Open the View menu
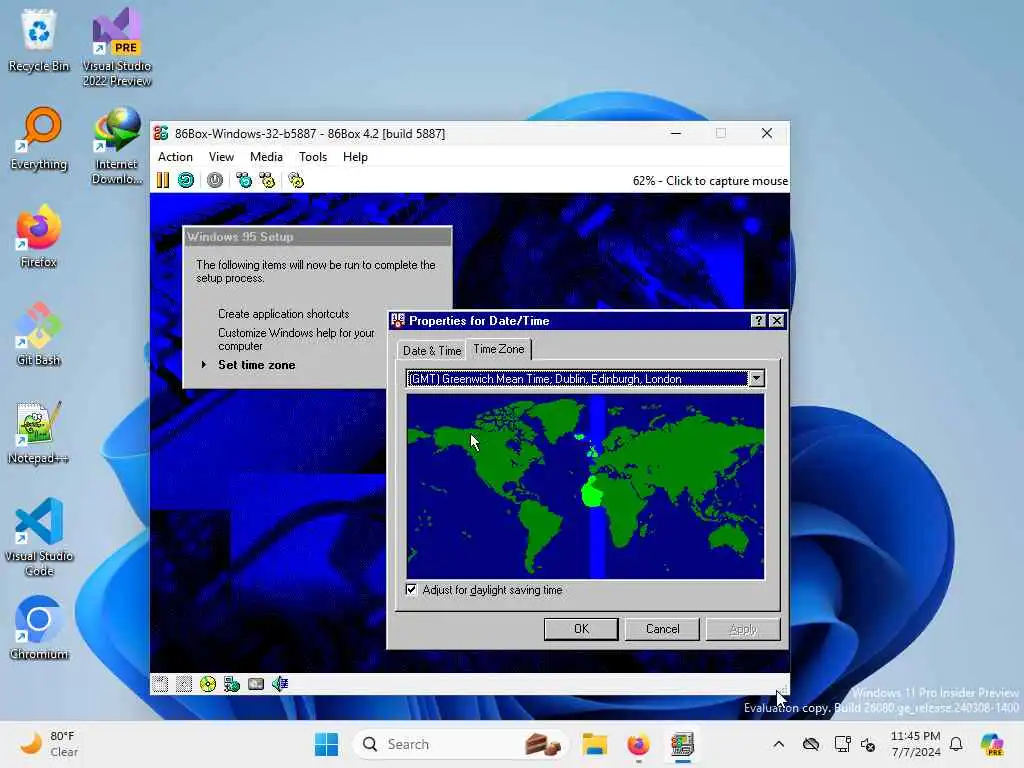The height and width of the screenshot is (768, 1024). tap(221, 157)
